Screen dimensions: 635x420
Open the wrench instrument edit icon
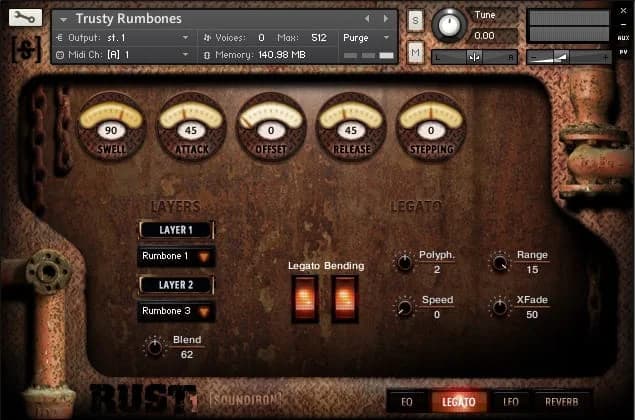25,17
